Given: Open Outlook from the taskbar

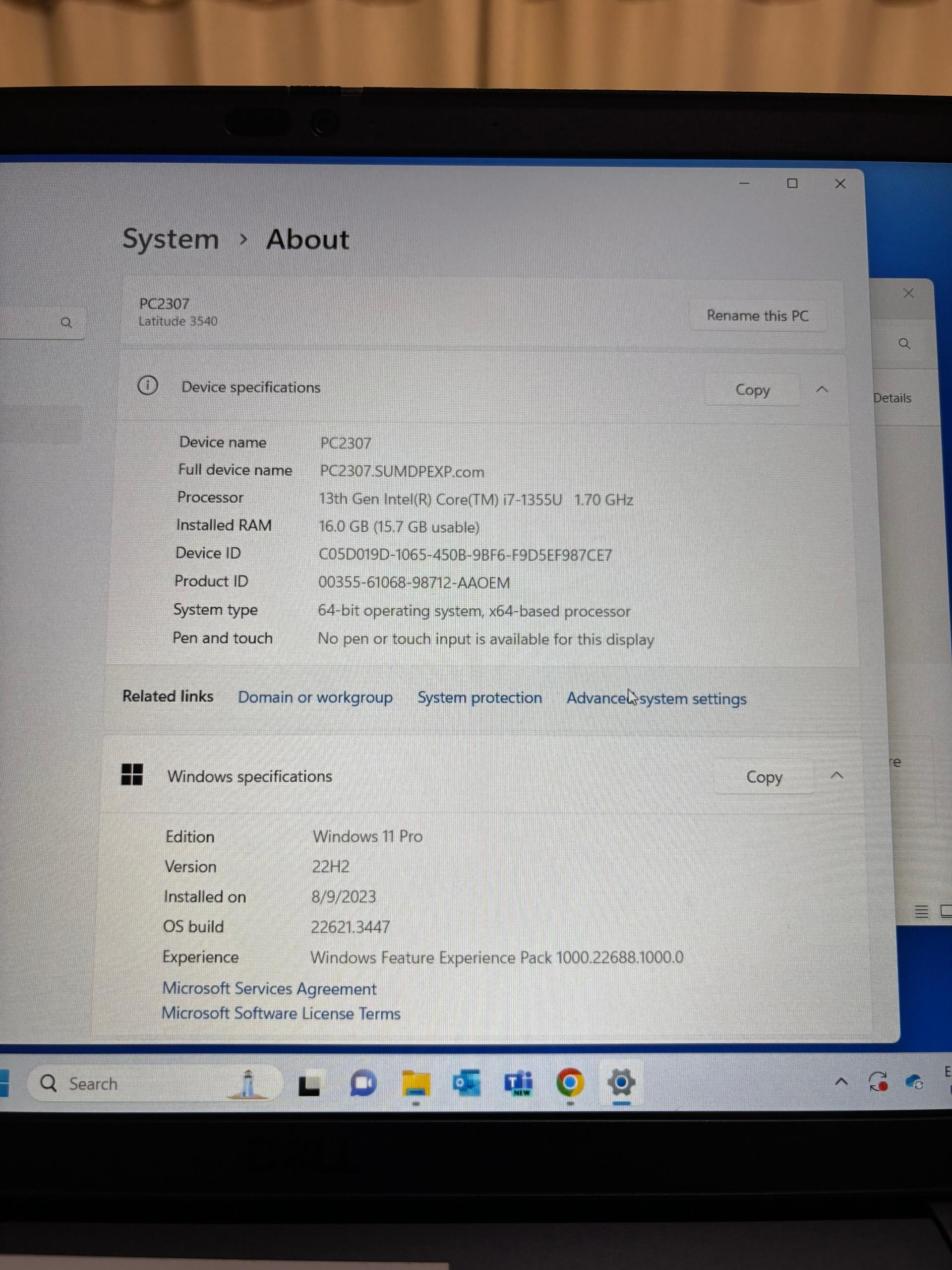Looking at the screenshot, I should pyautogui.click(x=467, y=1083).
